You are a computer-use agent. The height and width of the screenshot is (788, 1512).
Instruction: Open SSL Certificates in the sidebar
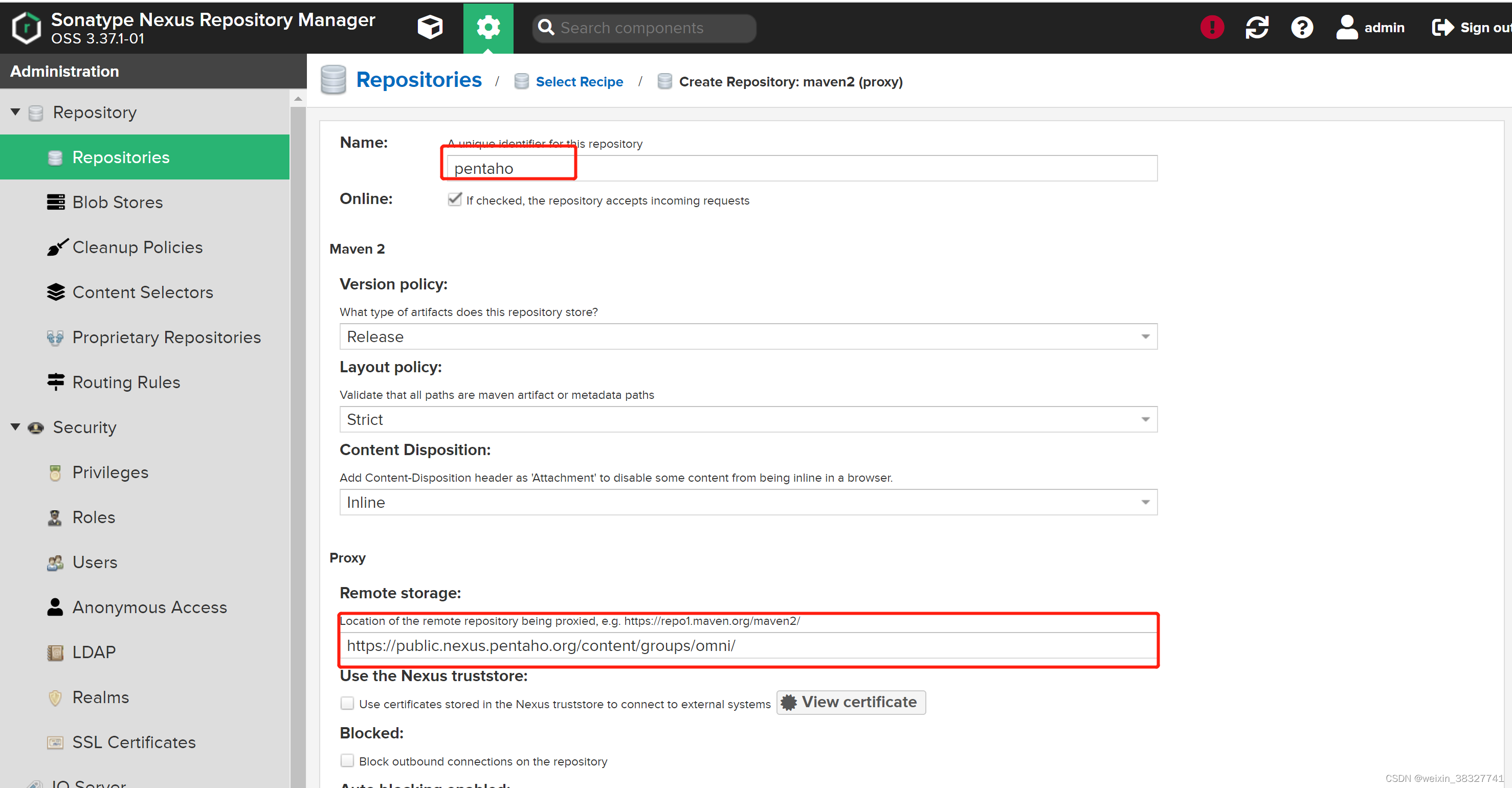pos(144,742)
